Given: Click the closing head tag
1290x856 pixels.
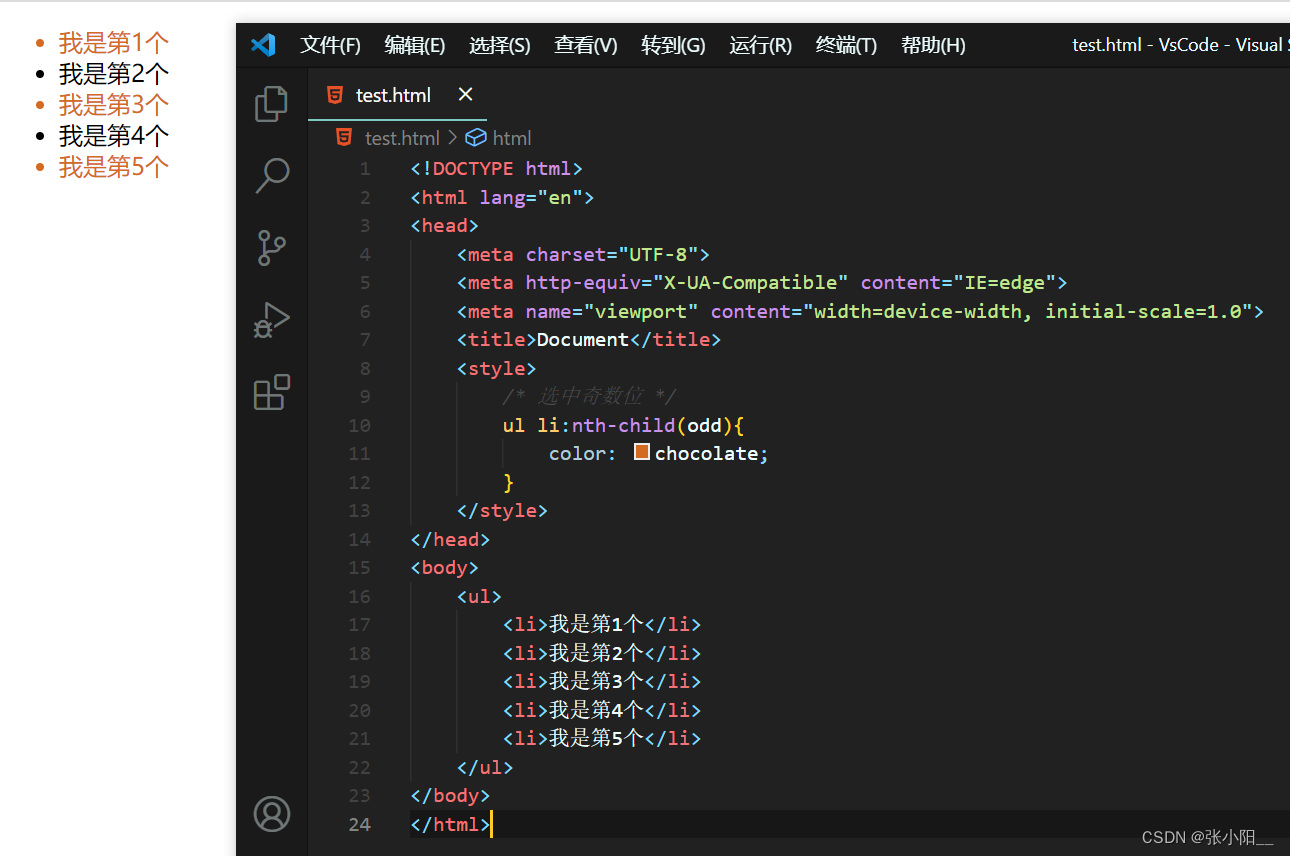Looking at the screenshot, I should (x=450, y=539).
